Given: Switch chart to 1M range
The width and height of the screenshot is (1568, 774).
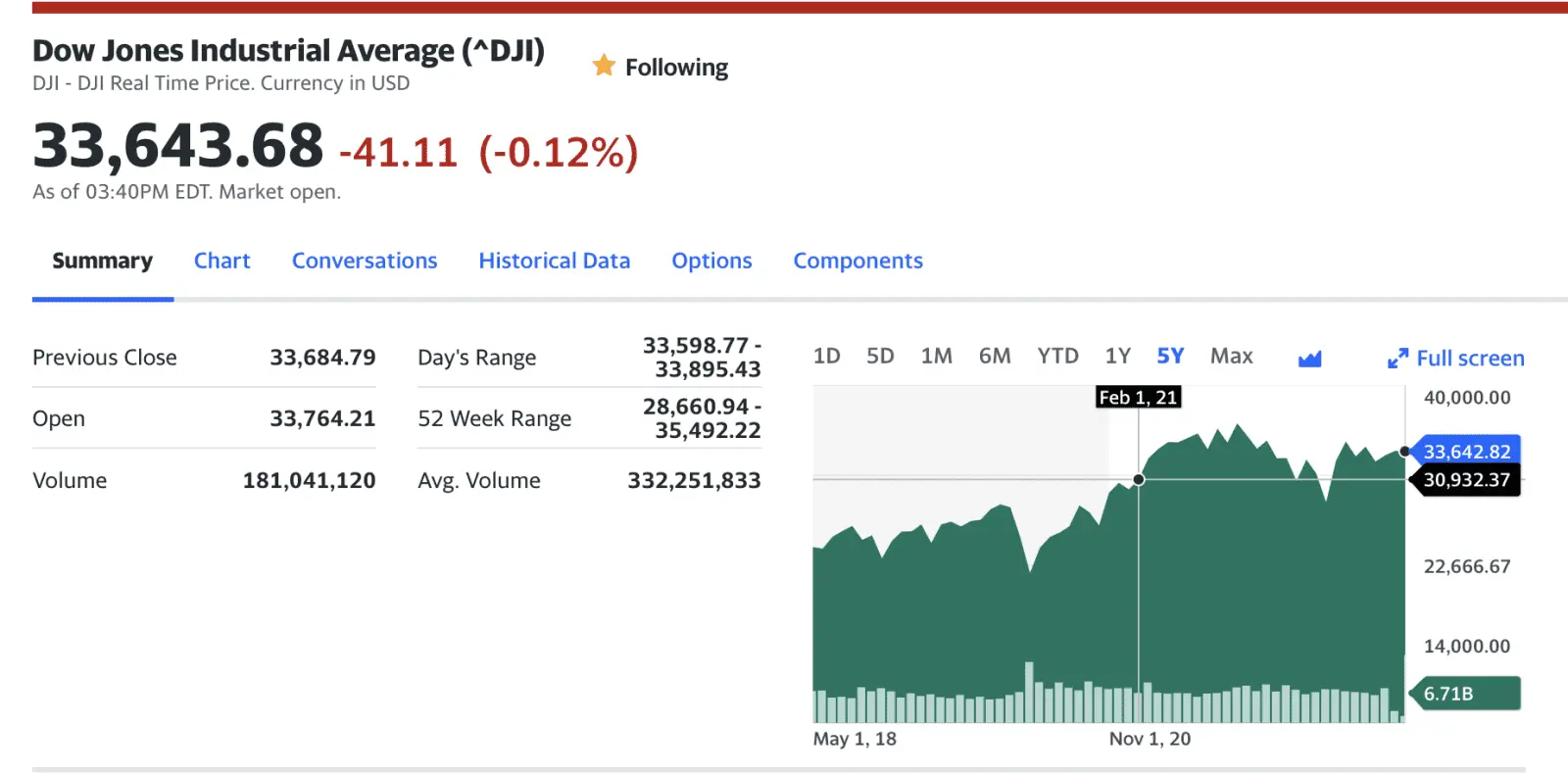Looking at the screenshot, I should (936, 357).
